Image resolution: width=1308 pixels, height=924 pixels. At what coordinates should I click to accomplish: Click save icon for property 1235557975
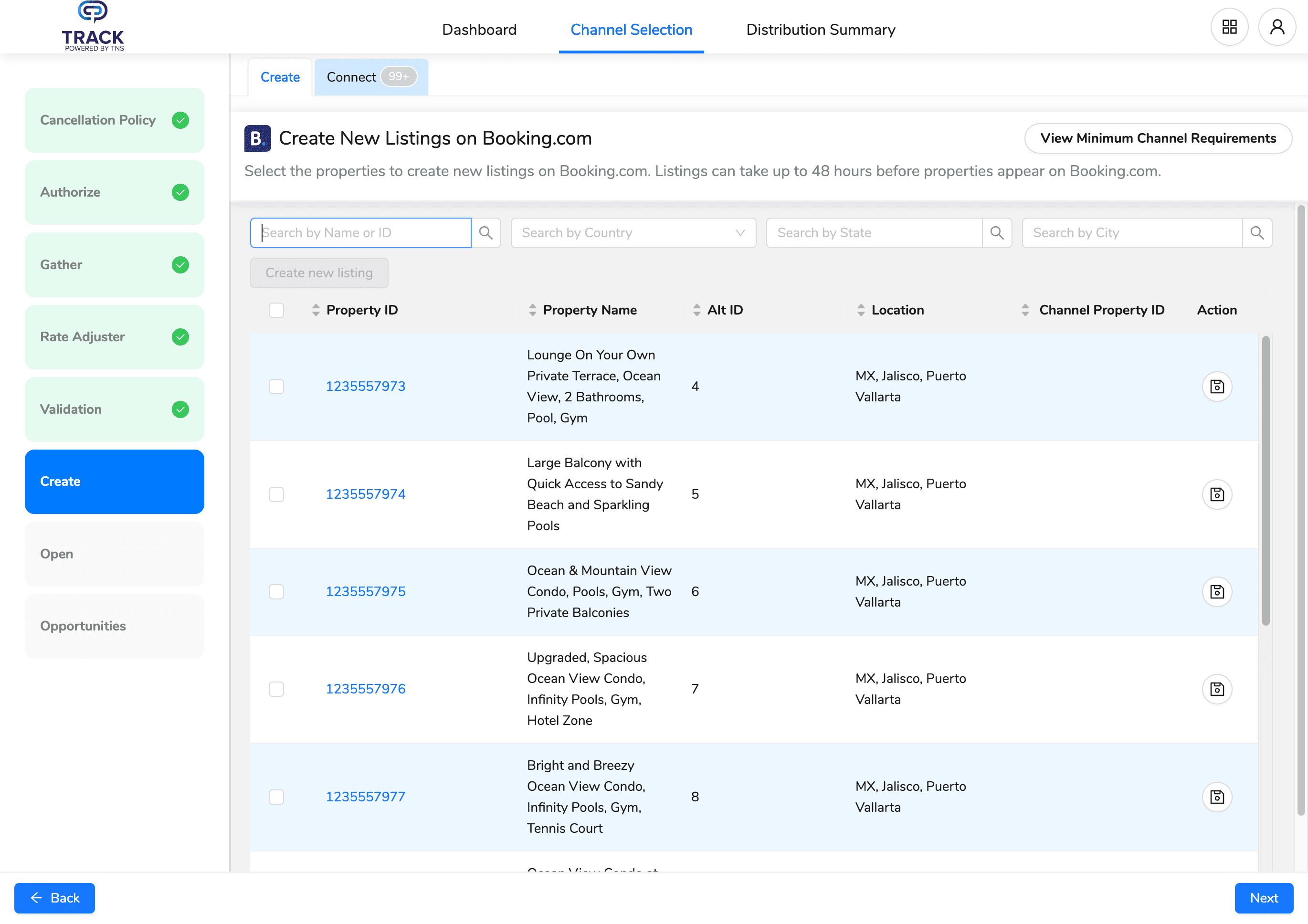(x=1217, y=592)
